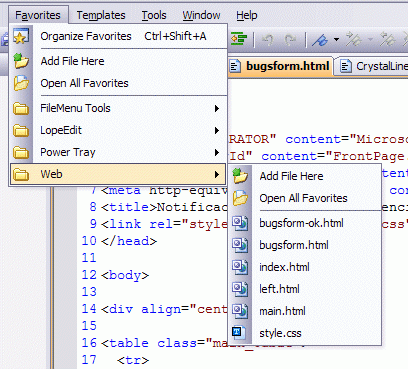Open left.html from Web favorites
This screenshot has height=369, width=408.
(x=305, y=289)
